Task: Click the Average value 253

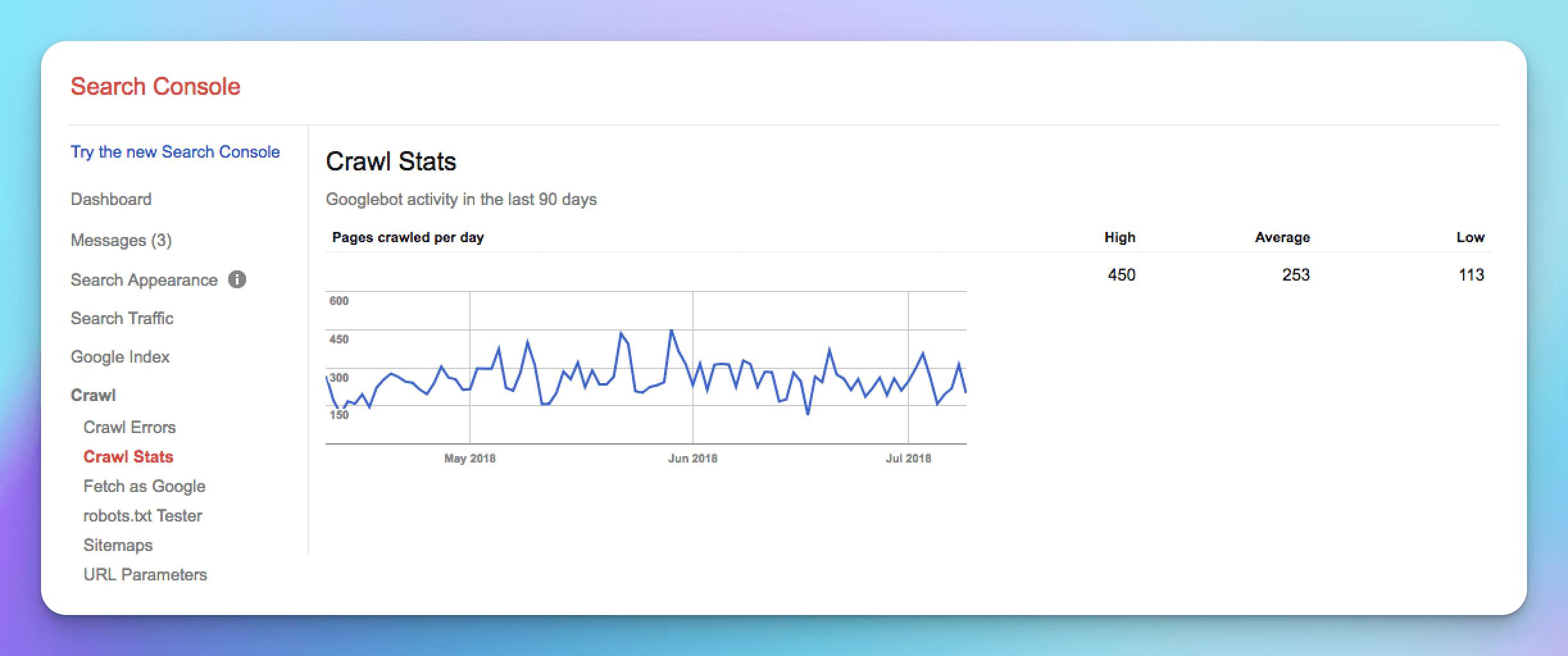Action: pos(1296,275)
